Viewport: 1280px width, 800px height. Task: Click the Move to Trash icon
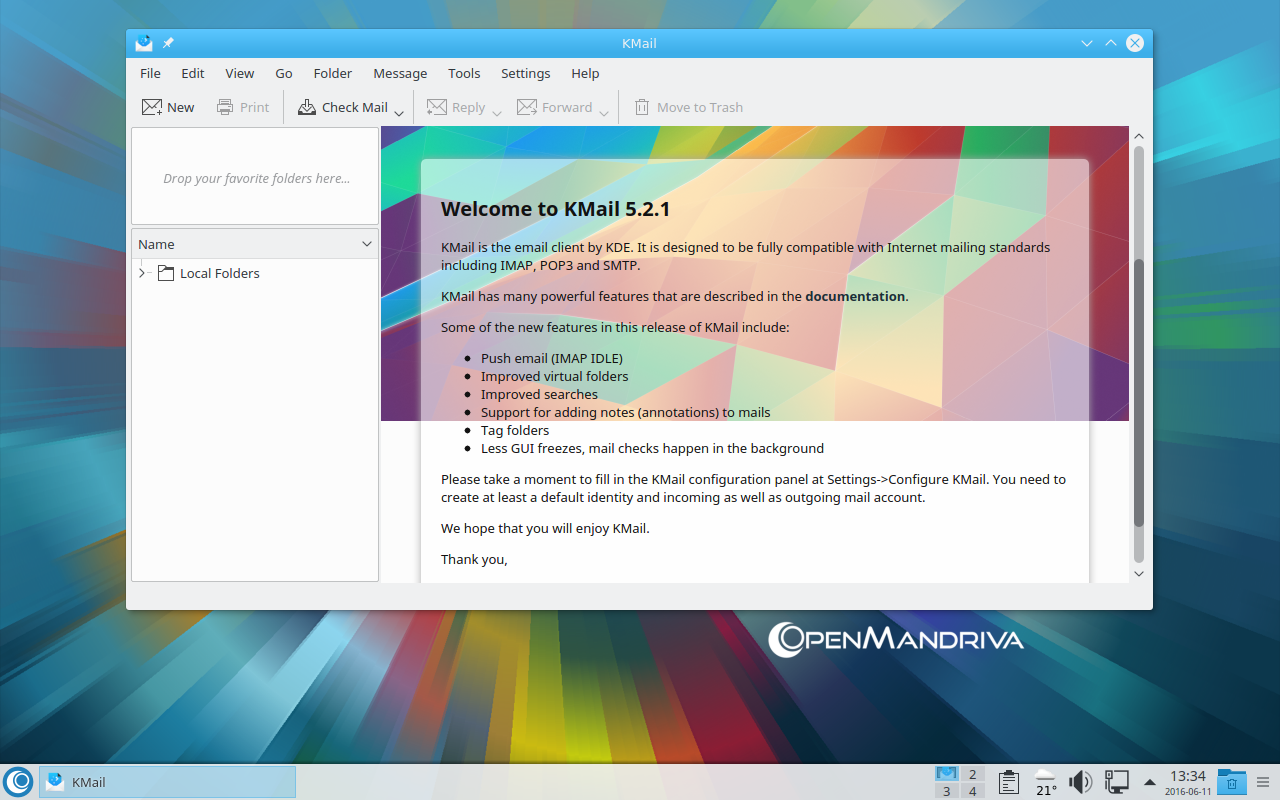(x=642, y=107)
